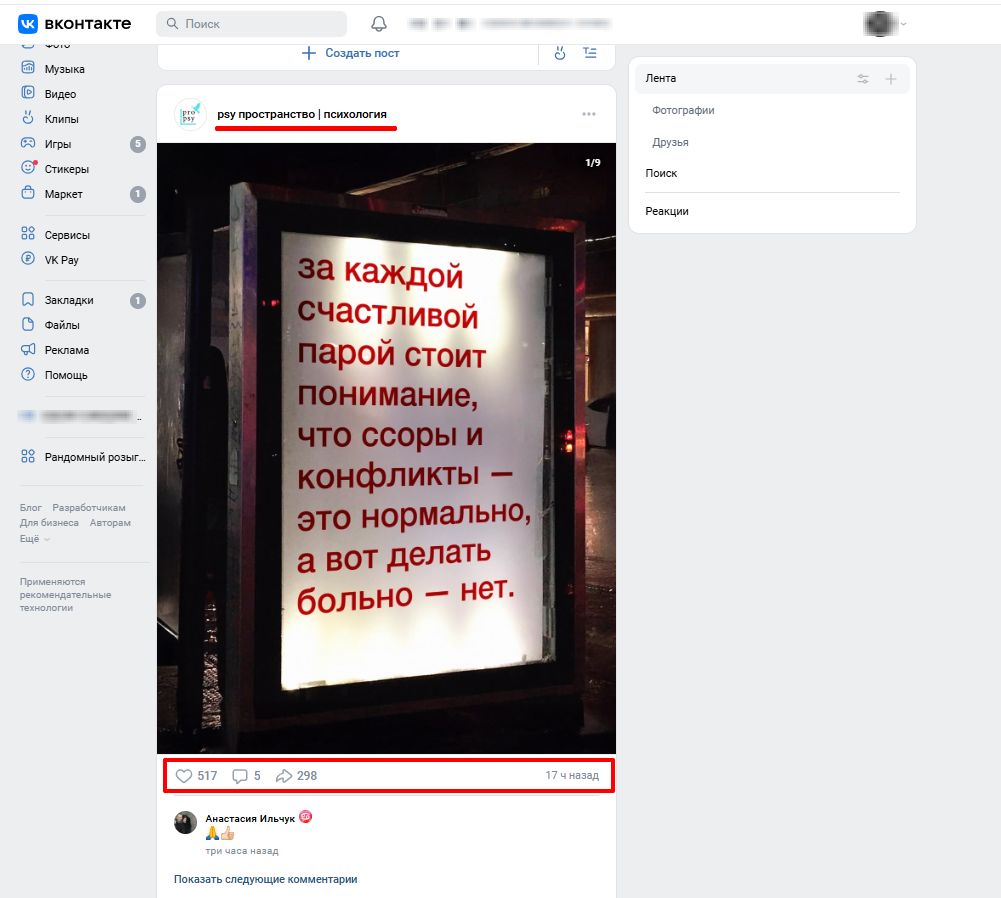Click the Для бизнеса footer link

point(49,523)
